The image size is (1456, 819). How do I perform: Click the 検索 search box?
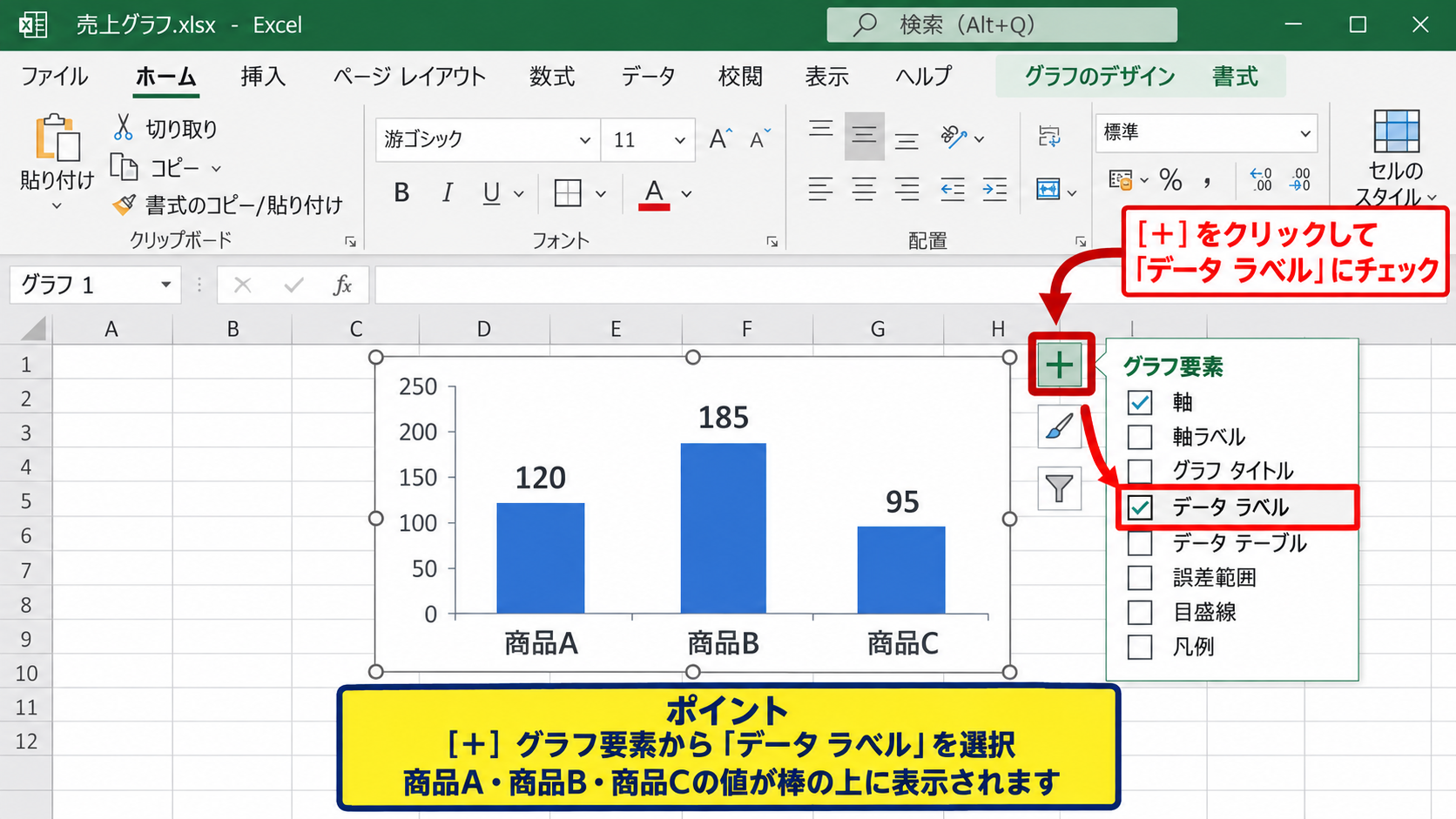(1001, 24)
